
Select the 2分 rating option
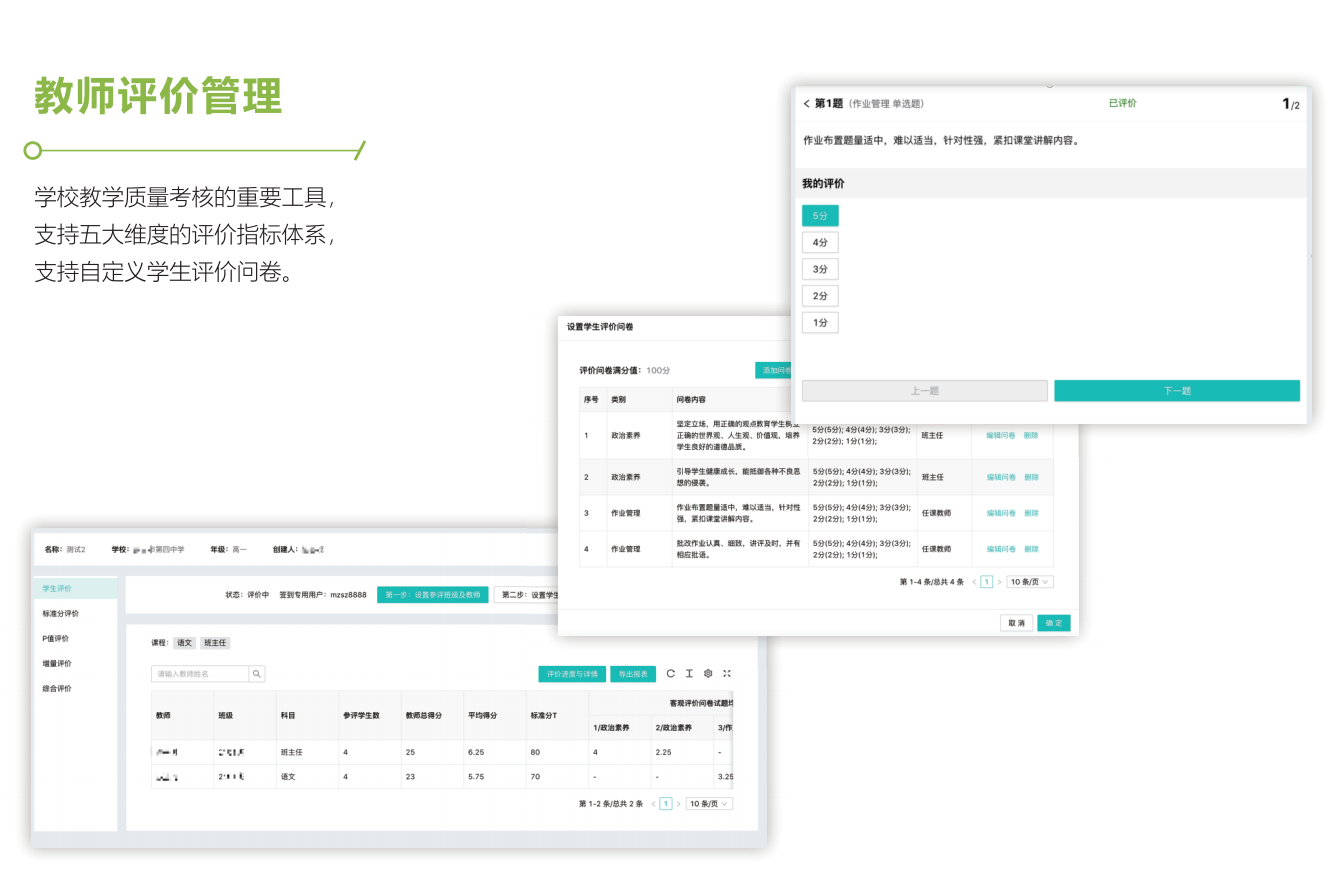click(x=820, y=296)
